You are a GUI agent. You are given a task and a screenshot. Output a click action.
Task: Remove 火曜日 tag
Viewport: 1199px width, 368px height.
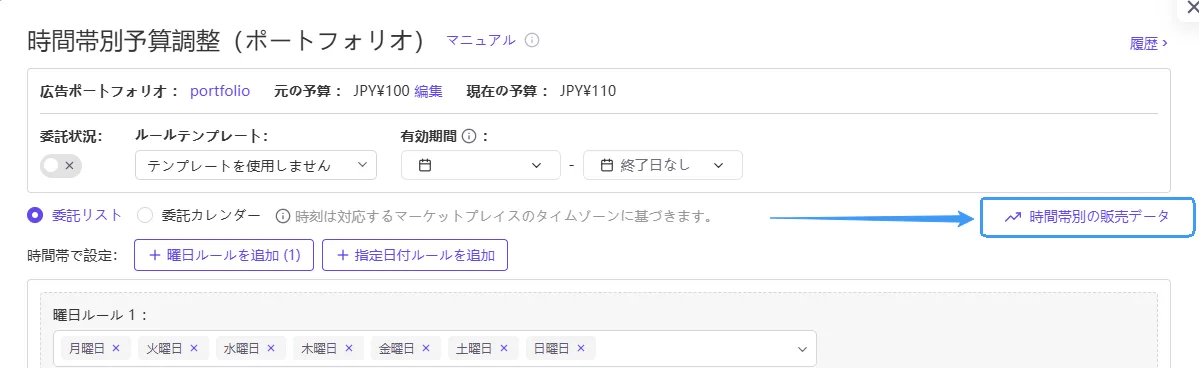pos(194,348)
